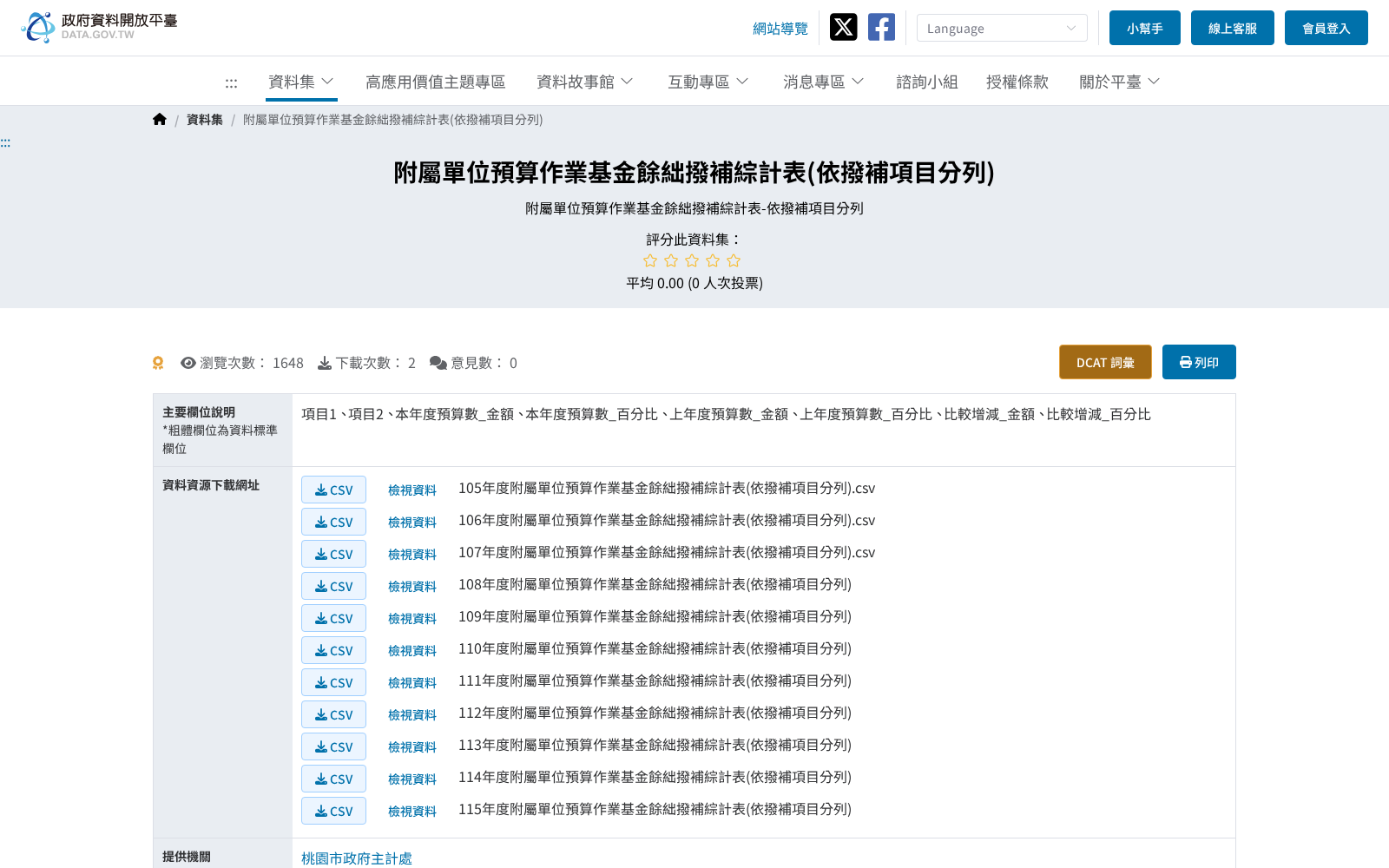Expand the 關於平臺 menu
Image resolution: width=1389 pixels, height=868 pixels.
pos(1120,82)
